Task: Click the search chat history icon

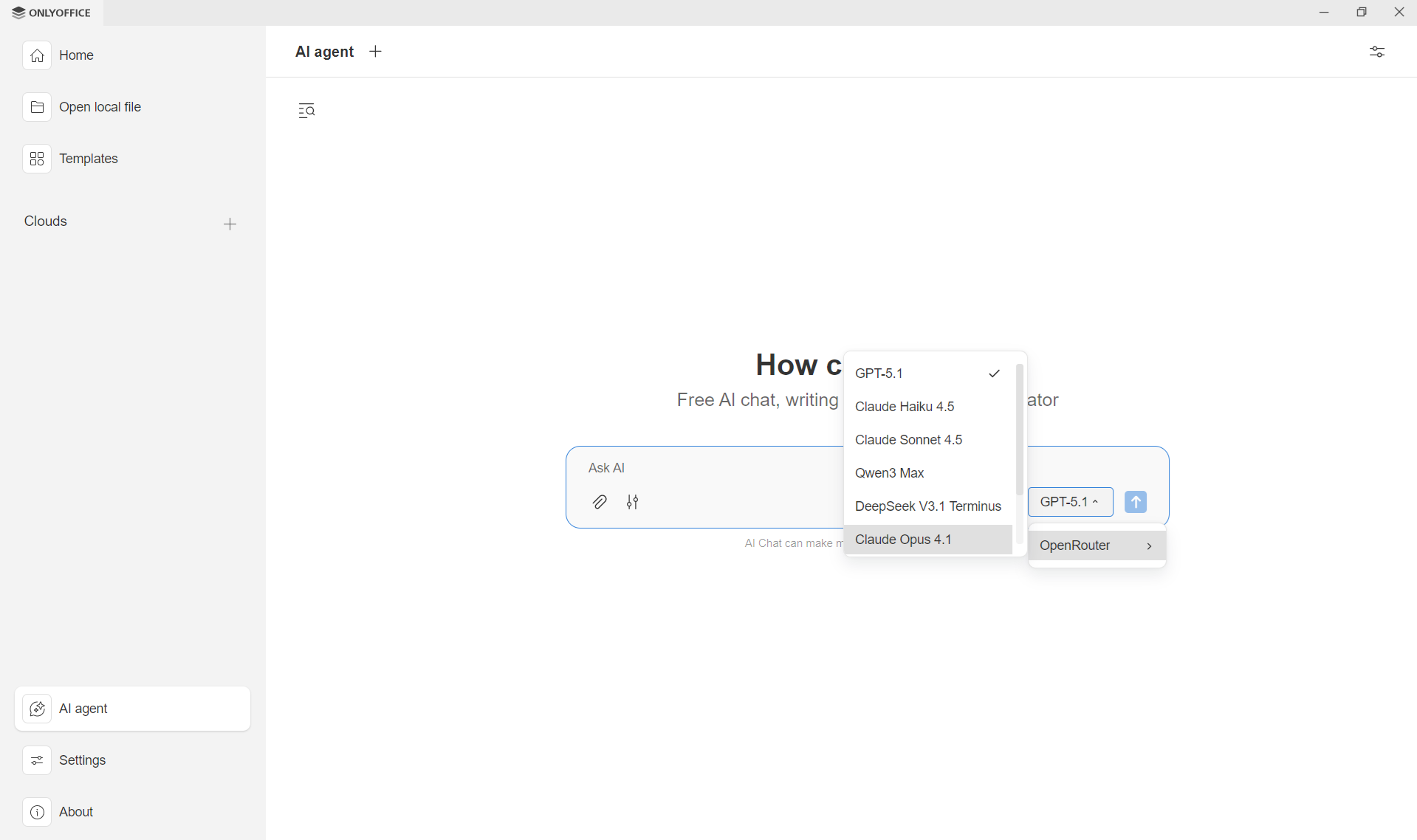Action: click(306, 110)
